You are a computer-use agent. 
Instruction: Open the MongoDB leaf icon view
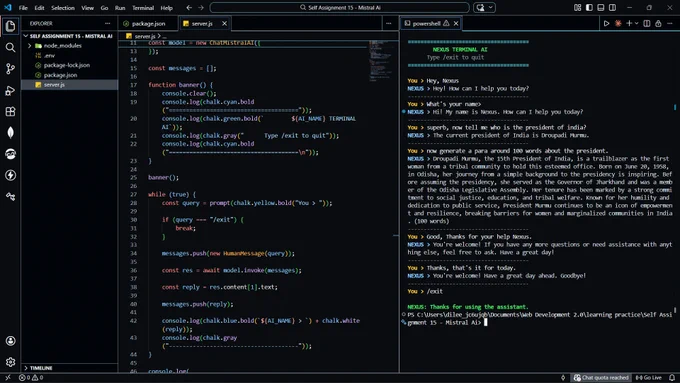point(10,132)
